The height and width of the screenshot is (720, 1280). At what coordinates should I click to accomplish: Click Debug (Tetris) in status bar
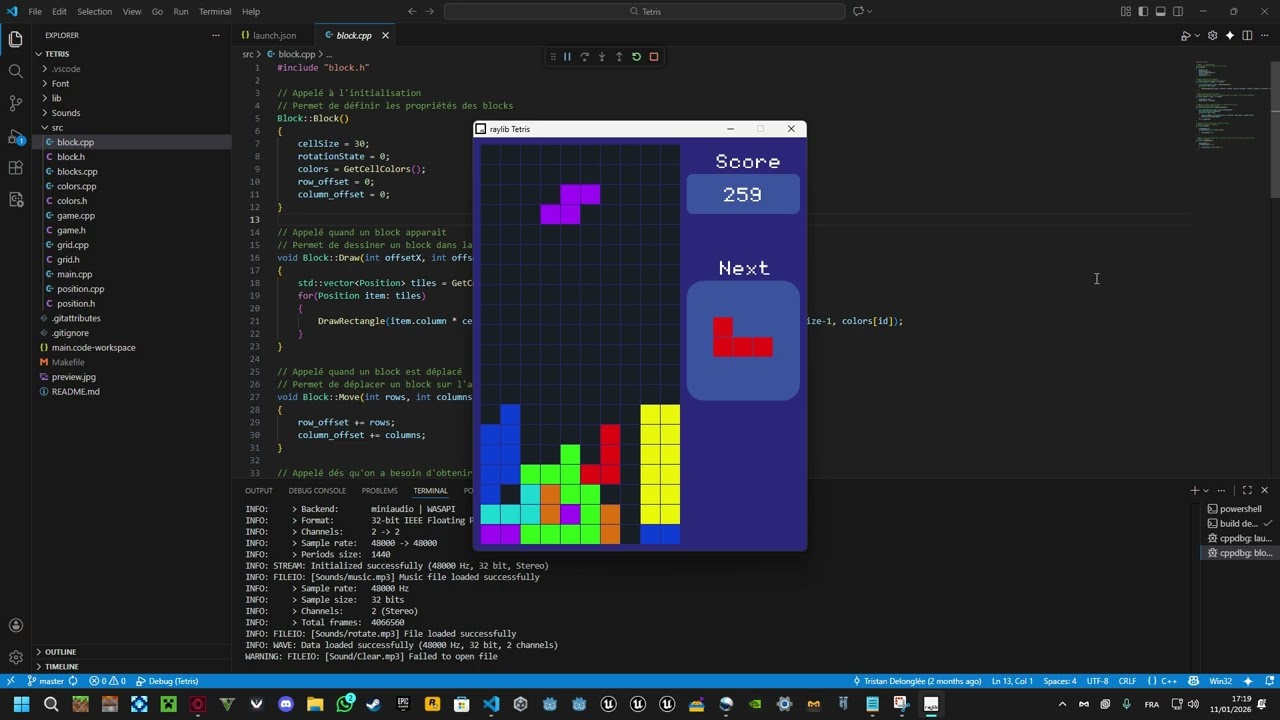[168, 681]
